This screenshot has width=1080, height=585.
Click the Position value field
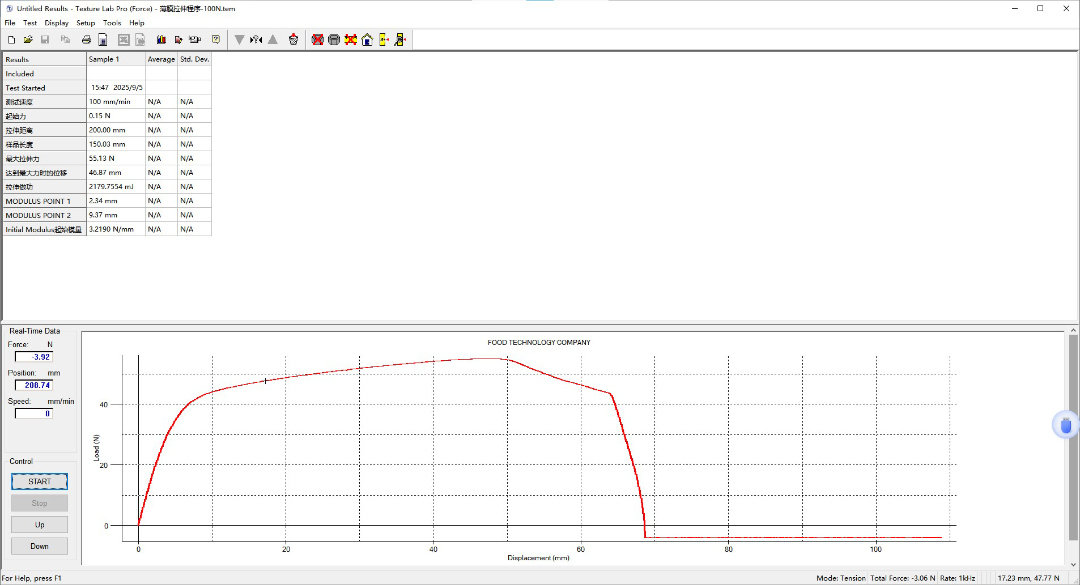pos(34,385)
